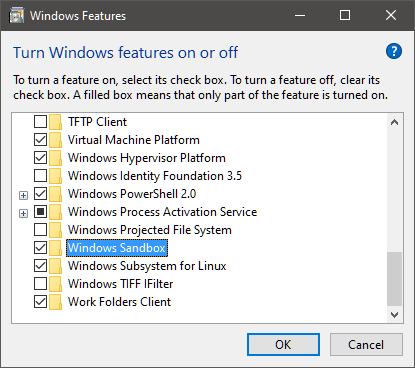Enable the TFTP Client checkbox
Viewport: 415px width, 368px height.
pos(41,122)
